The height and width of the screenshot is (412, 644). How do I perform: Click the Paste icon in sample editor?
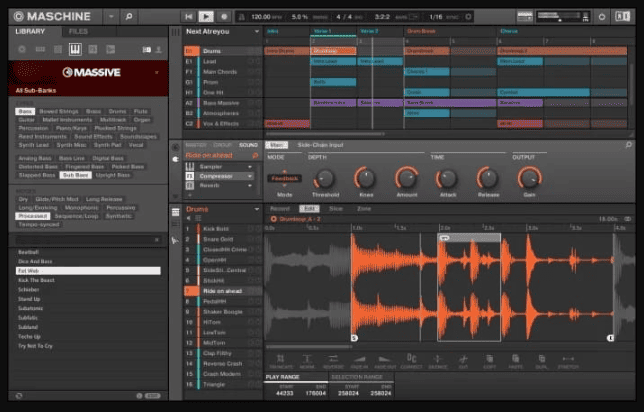516,361
